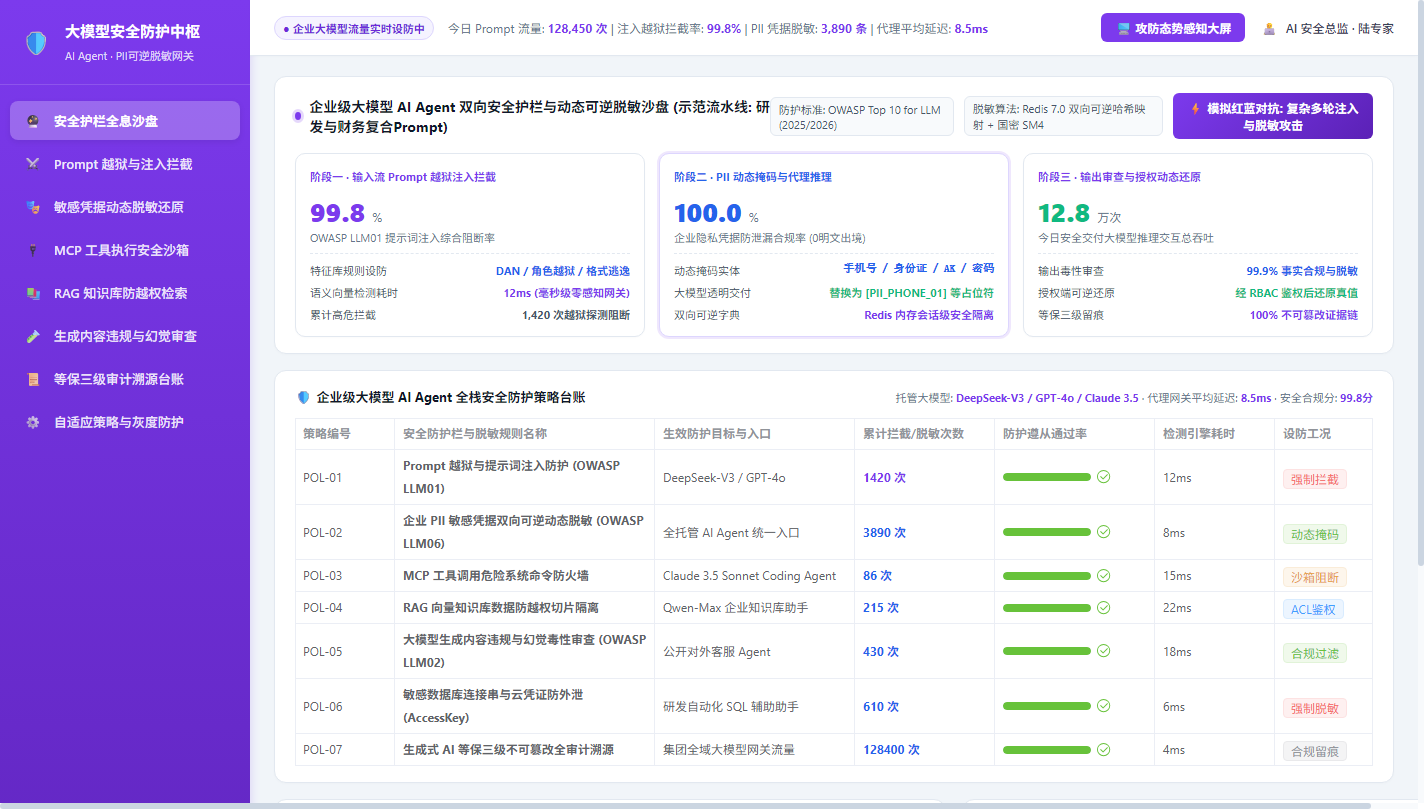Select the 阶段三 · 输出审查与授权动态还原 card
This screenshot has width=1424, height=809.
point(1198,245)
